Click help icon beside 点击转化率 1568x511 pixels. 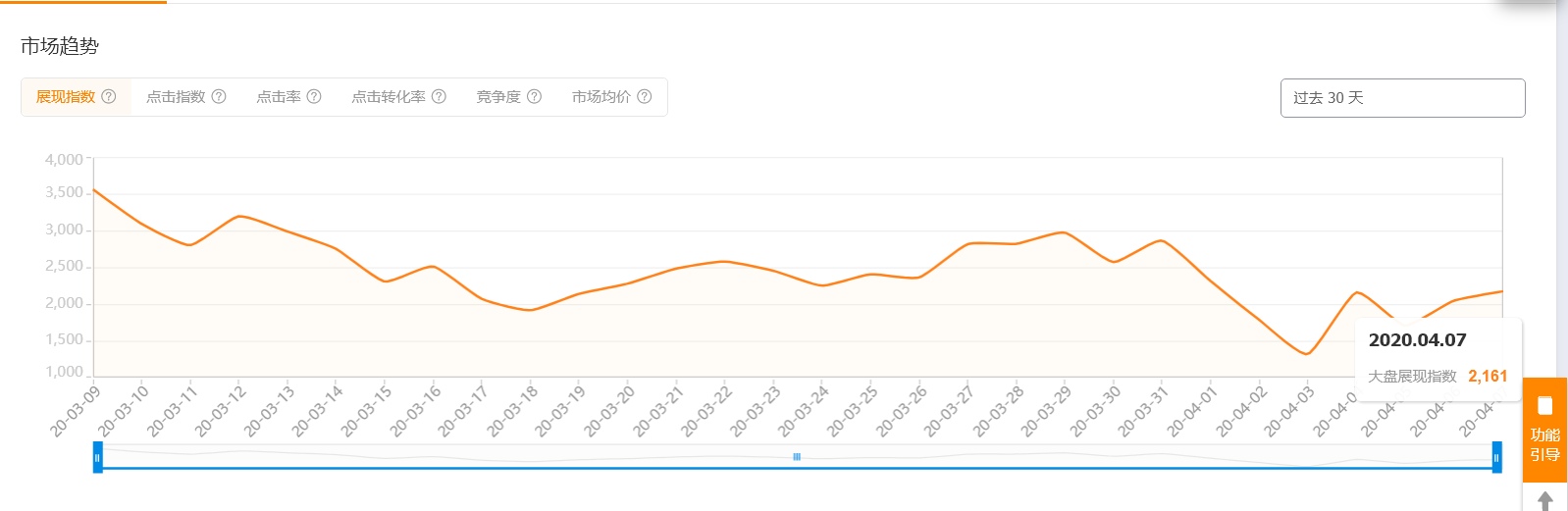[x=439, y=97]
